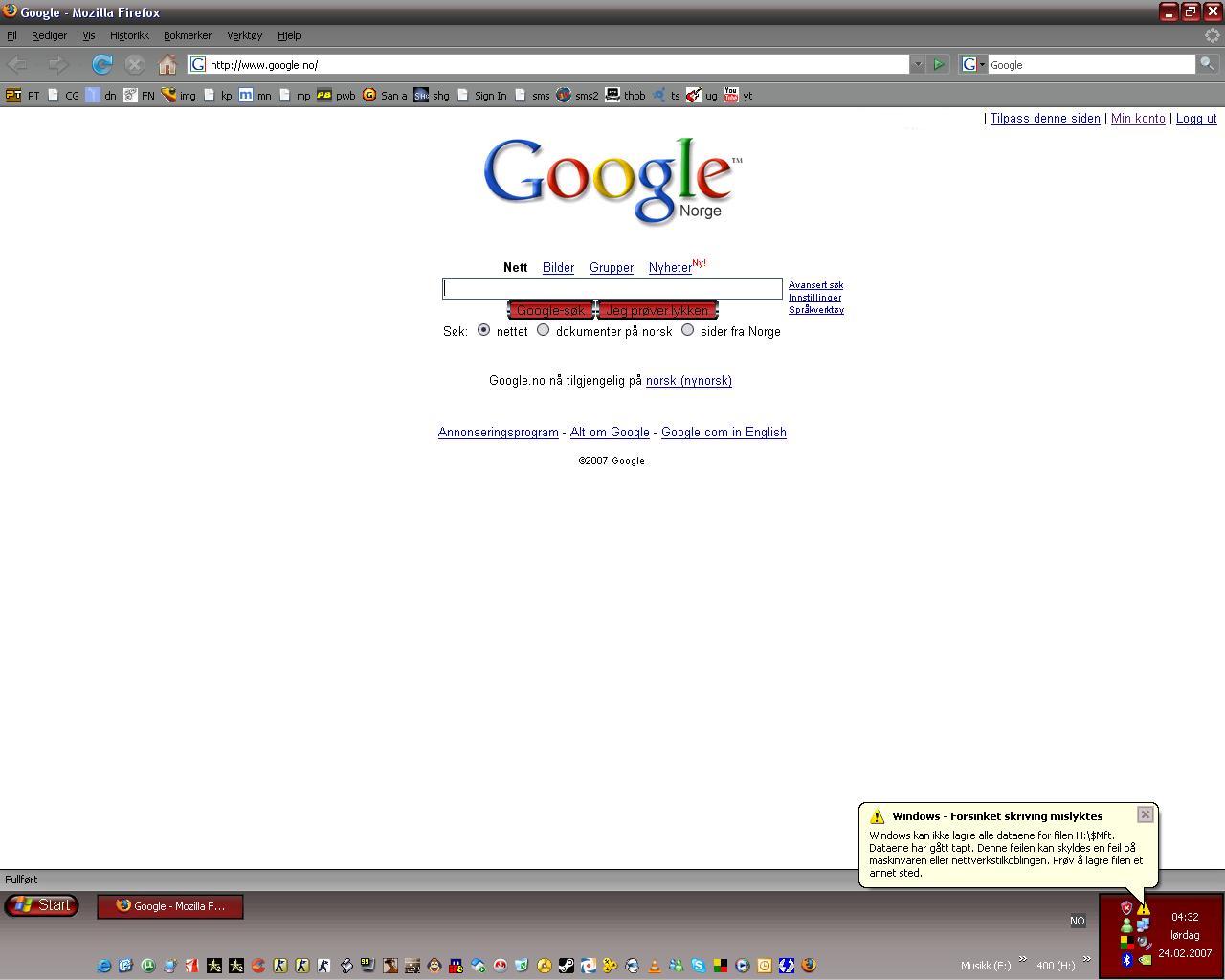This screenshot has height=980, width=1225.
Task: Open the 'norsk (nynorsk)' link
Action: coord(689,381)
